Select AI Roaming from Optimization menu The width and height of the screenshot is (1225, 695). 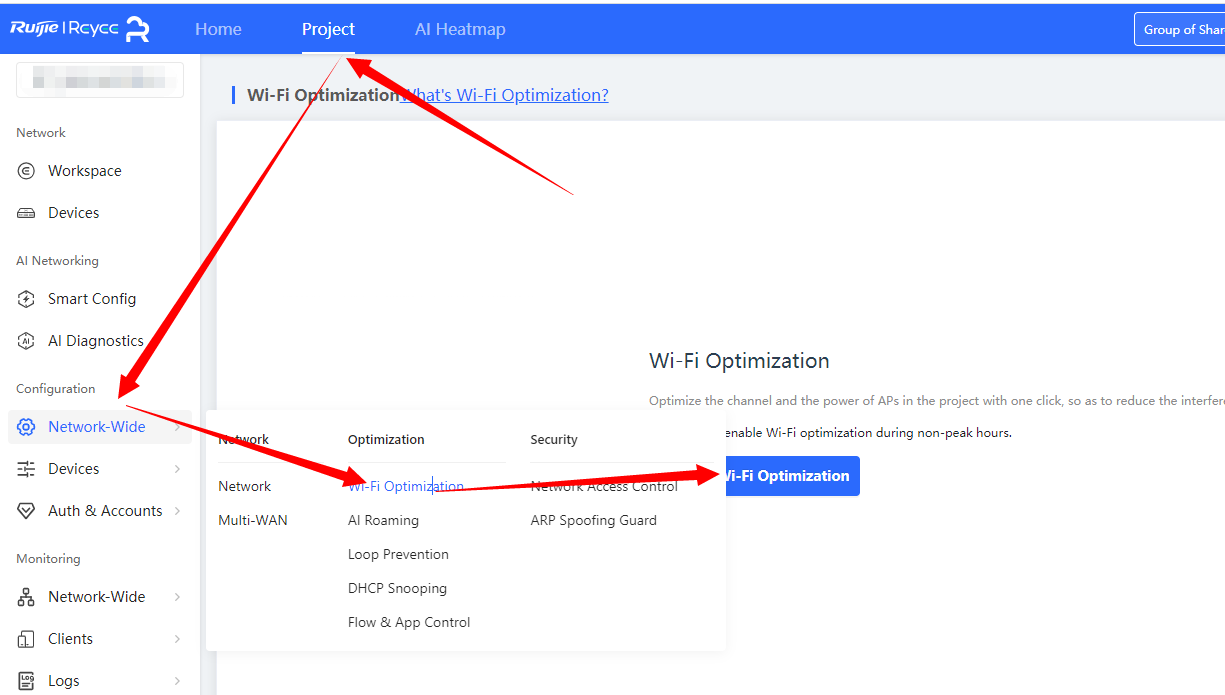coord(383,520)
